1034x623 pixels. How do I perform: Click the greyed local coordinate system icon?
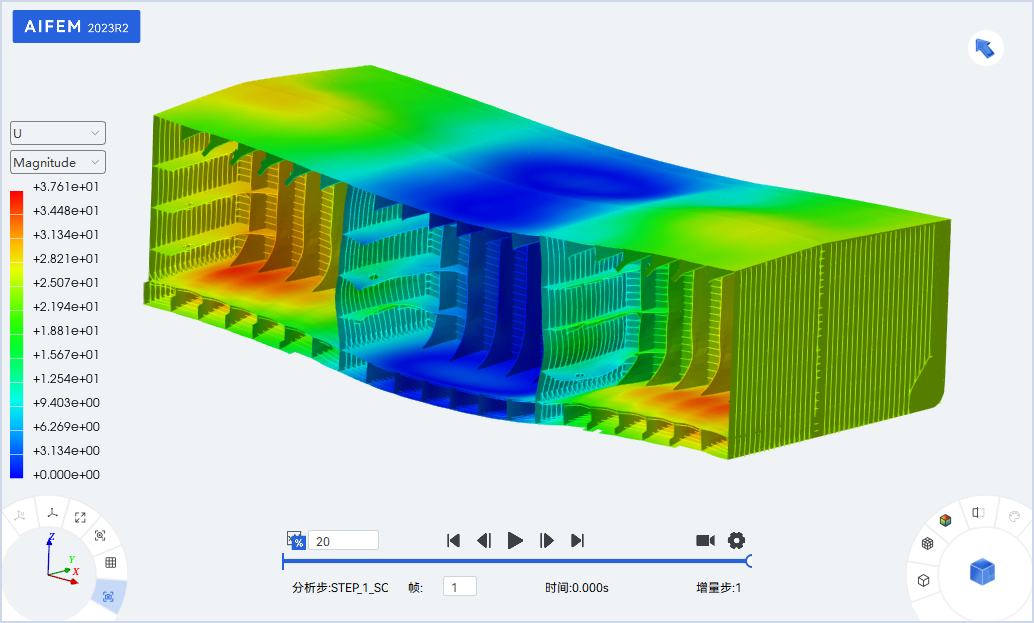(20, 516)
